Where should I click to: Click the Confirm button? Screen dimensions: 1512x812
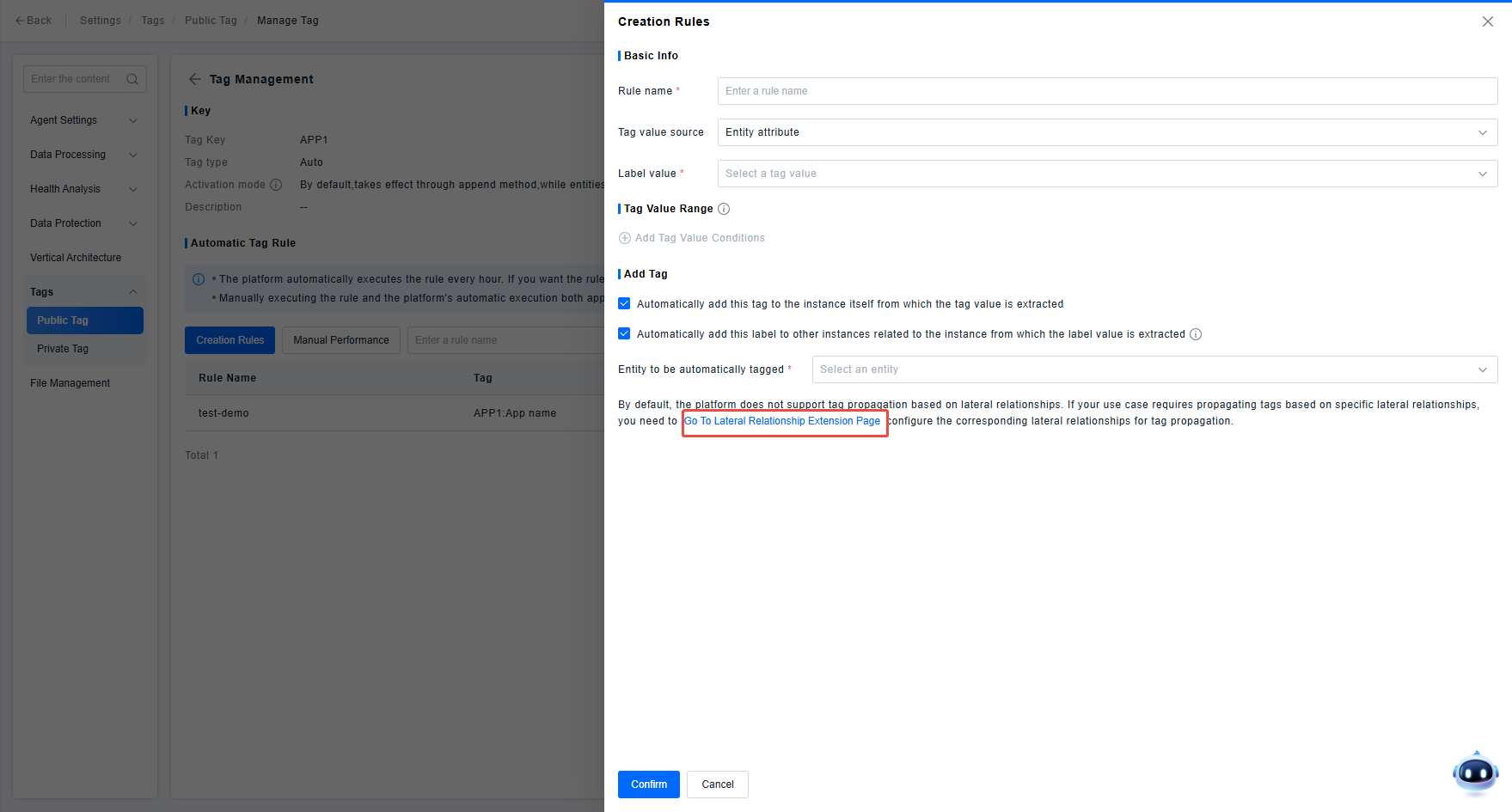coord(648,785)
